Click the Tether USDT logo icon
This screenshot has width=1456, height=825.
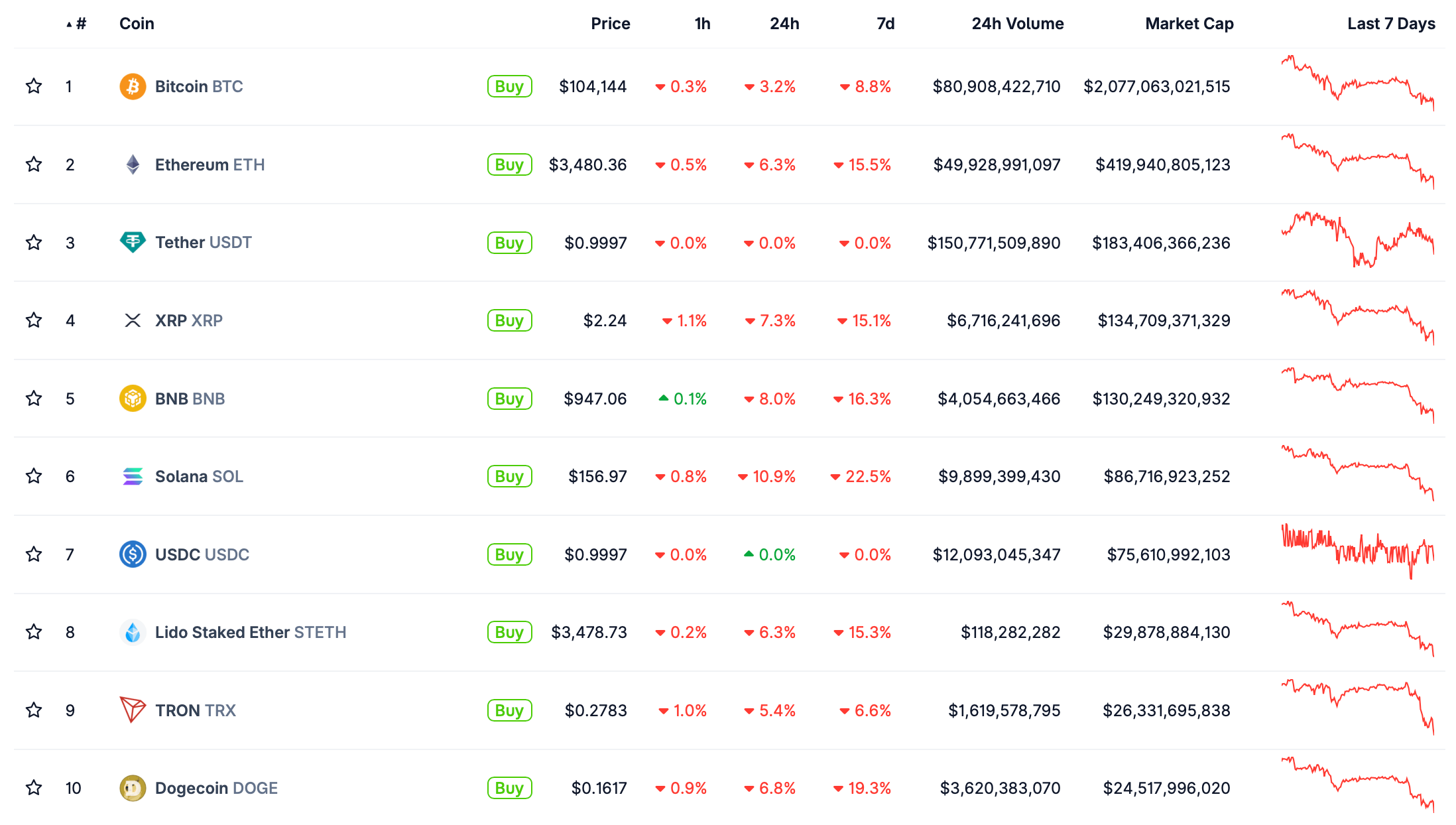coord(133,242)
